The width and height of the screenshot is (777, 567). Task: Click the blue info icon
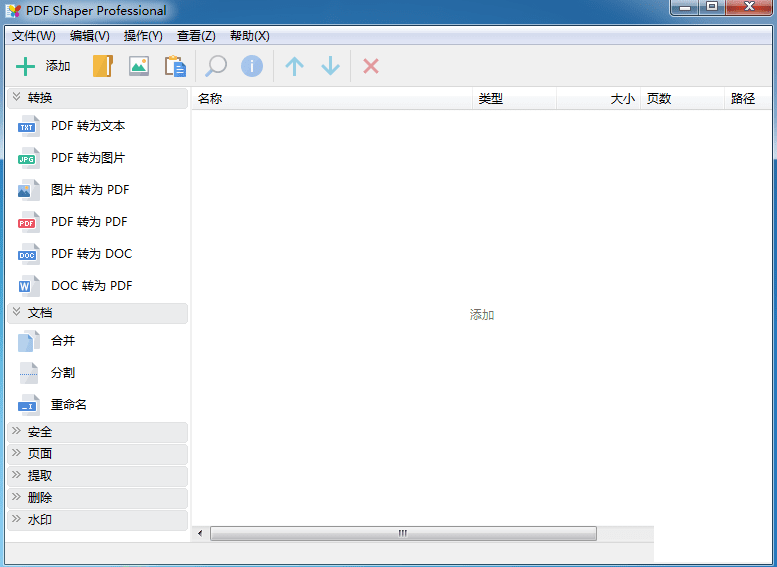[252, 66]
